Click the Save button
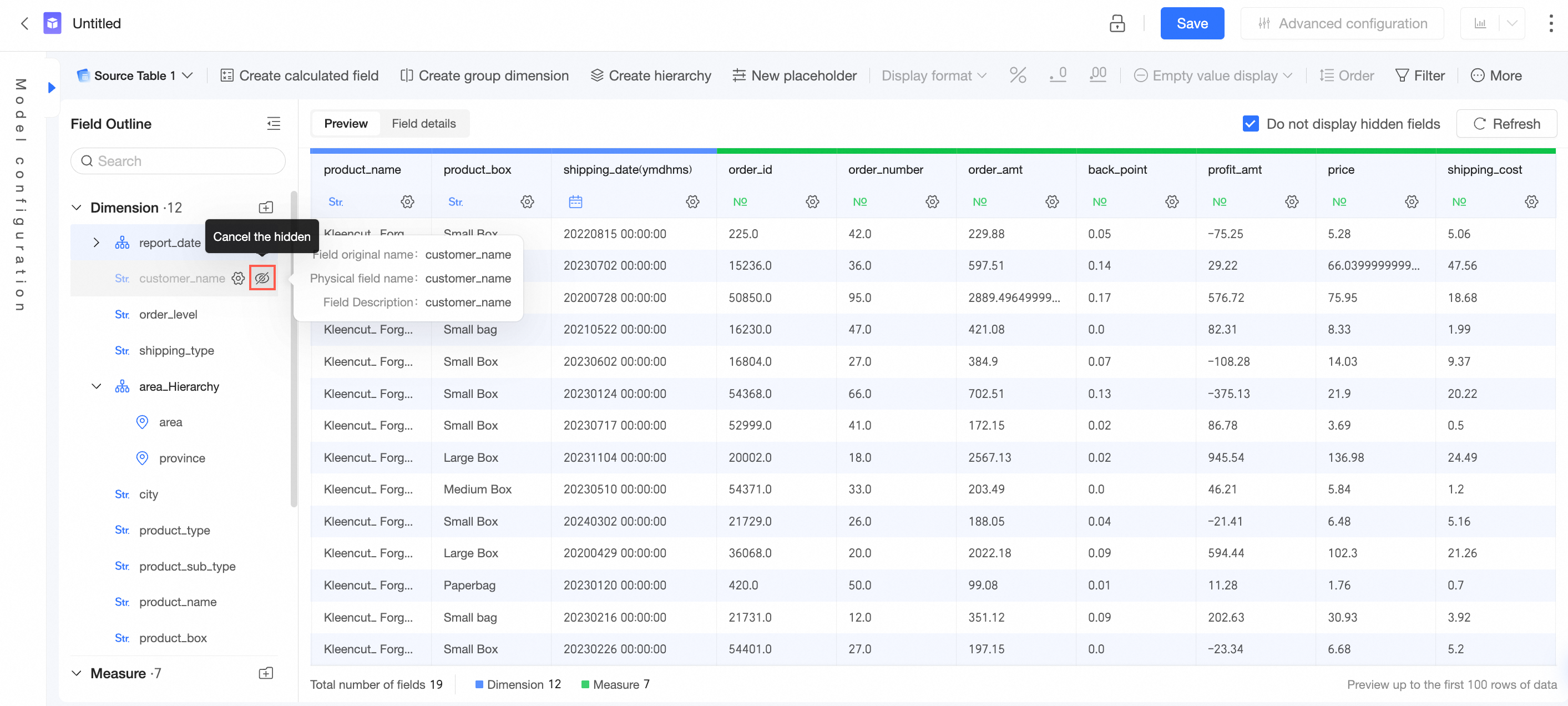Image resolution: width=1568 pixels, height=706 pixels. (1191, 23)
